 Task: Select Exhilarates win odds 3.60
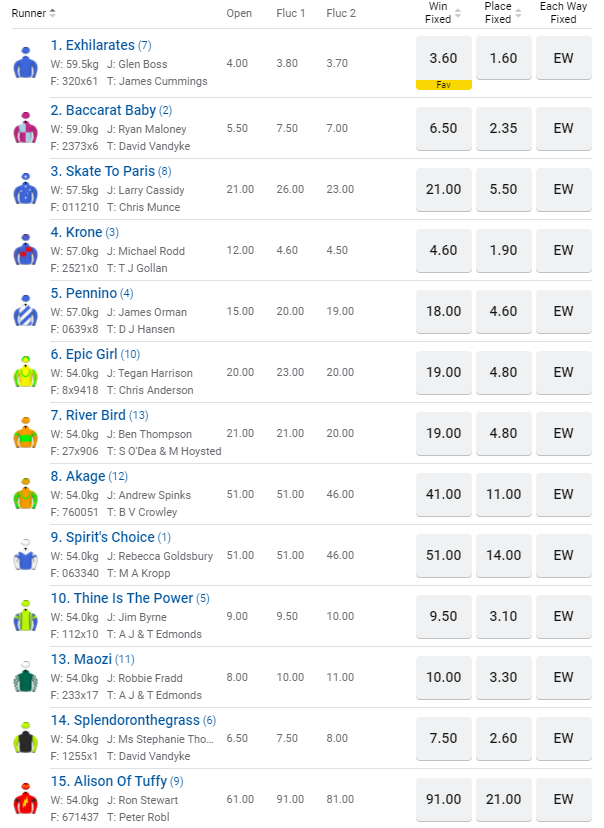pos(443,58)
